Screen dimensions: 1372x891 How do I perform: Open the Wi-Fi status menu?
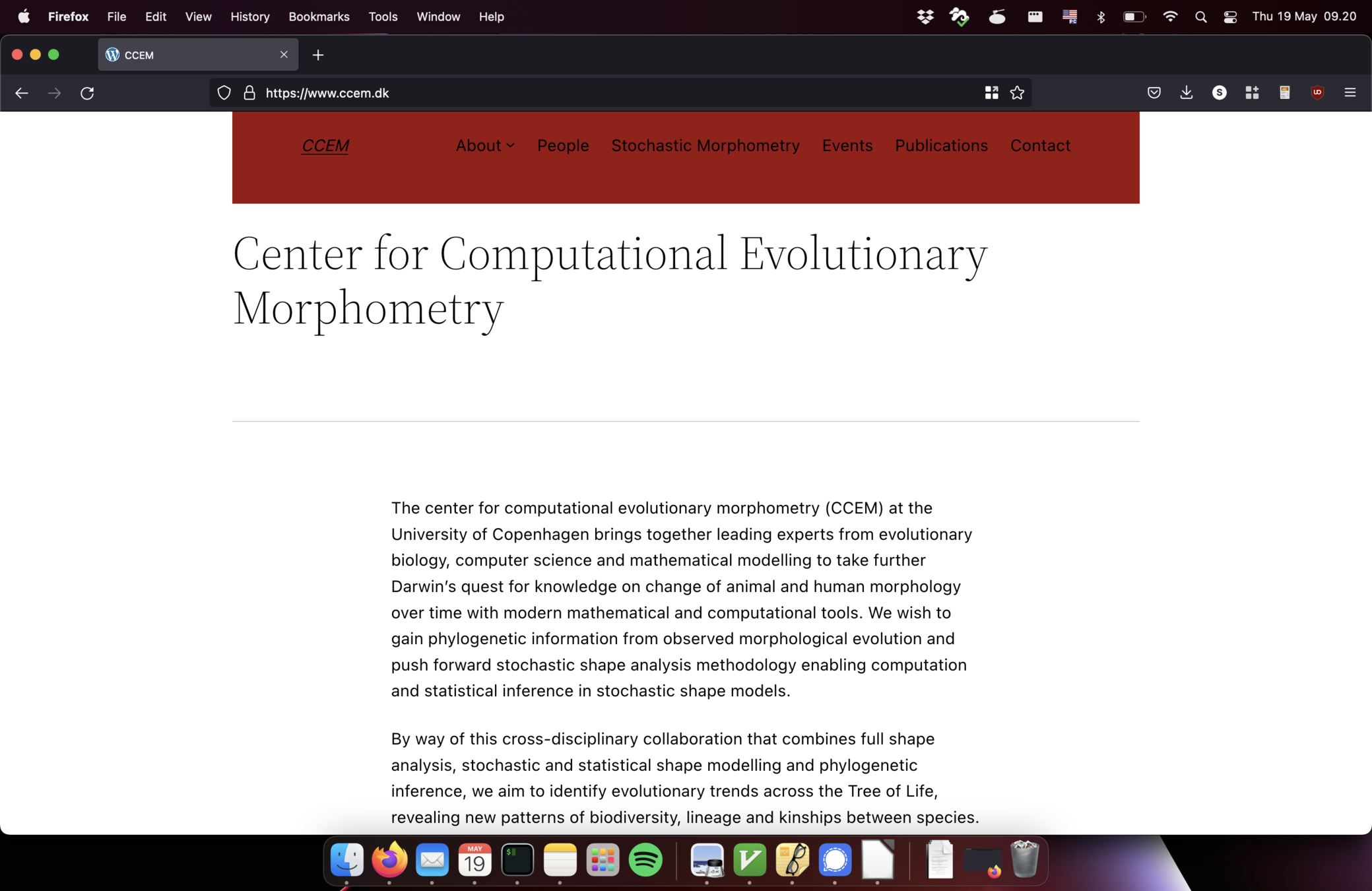point(1170,17)
